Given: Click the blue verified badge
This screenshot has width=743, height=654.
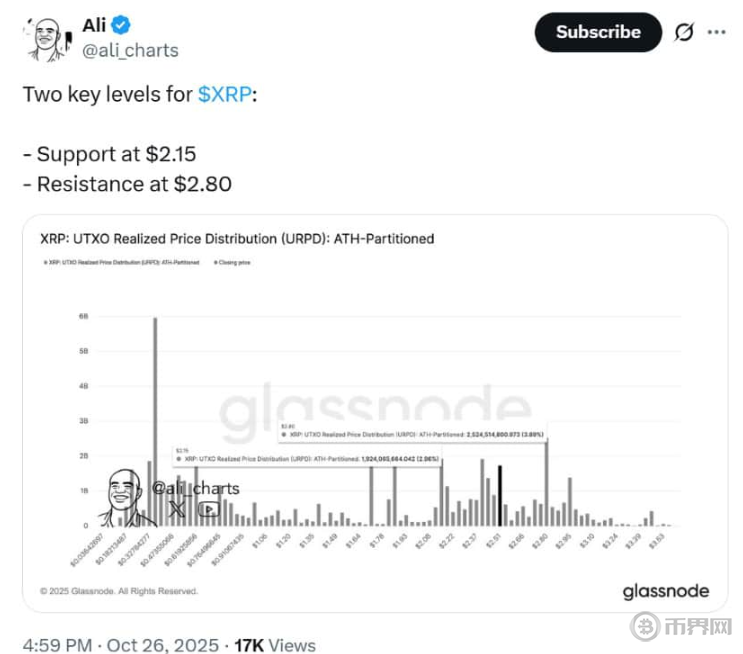Looking at the screenshot, I should [122, 25].
